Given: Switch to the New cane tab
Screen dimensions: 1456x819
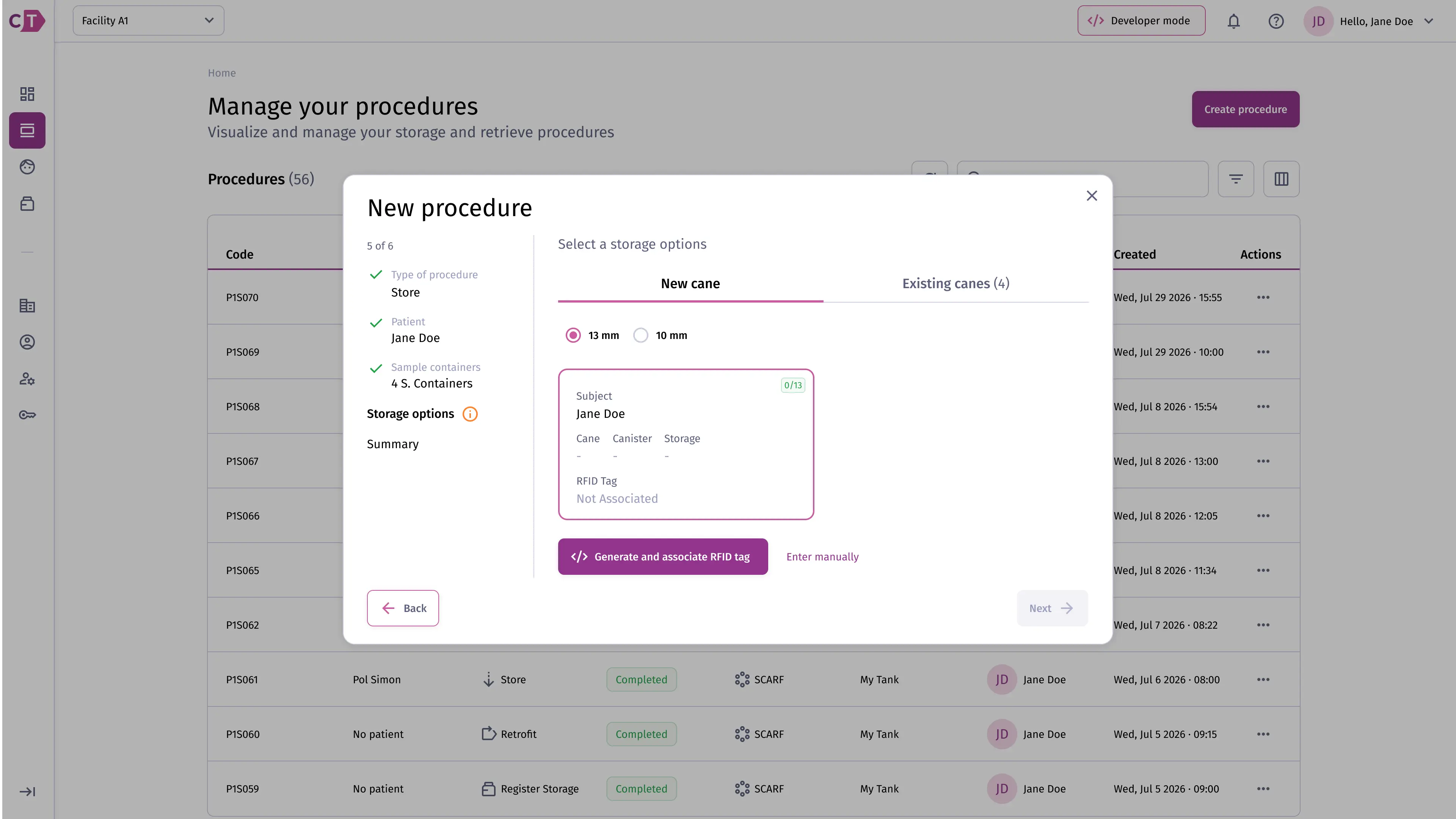Looking at the screenshot, I should pyautogui.click(x=690, y=284).
